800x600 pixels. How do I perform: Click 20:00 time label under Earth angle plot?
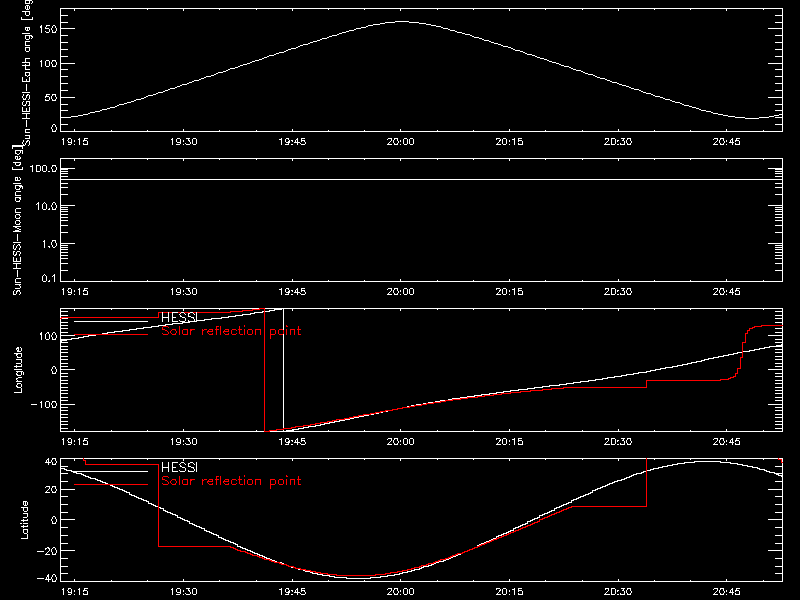pos(401,142)
